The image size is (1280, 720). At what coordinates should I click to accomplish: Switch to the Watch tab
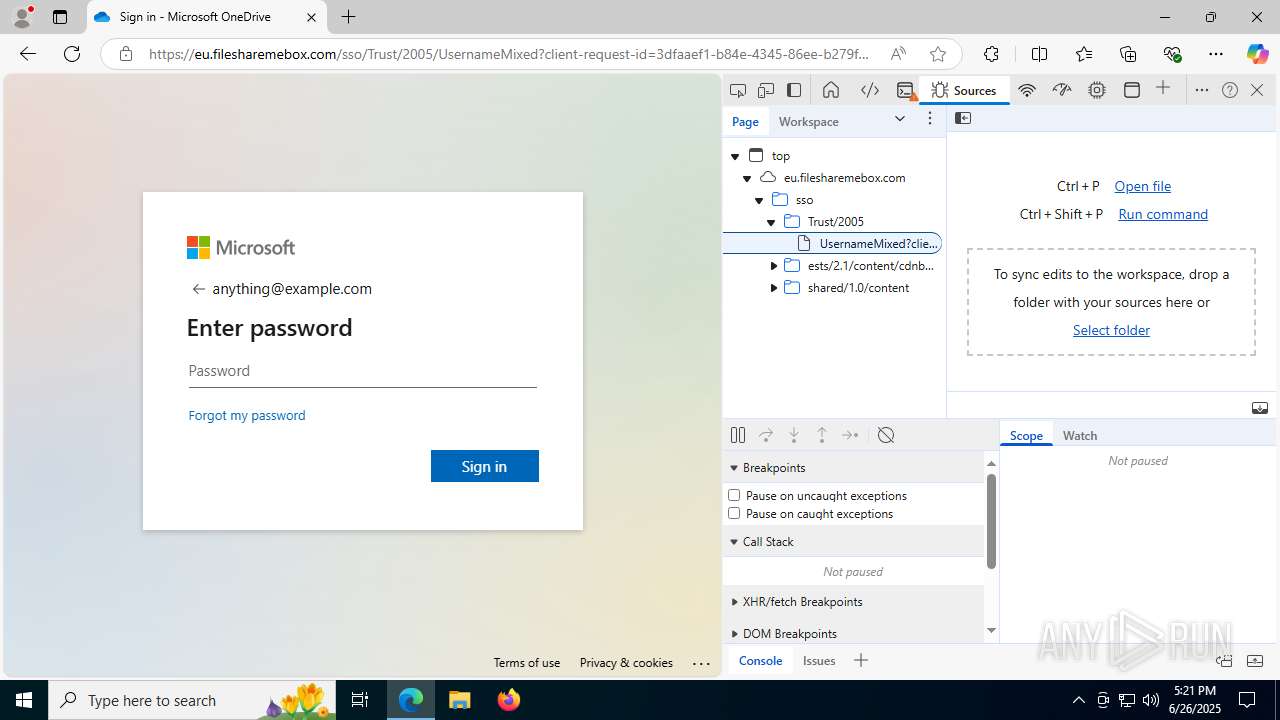(1080, 435)
